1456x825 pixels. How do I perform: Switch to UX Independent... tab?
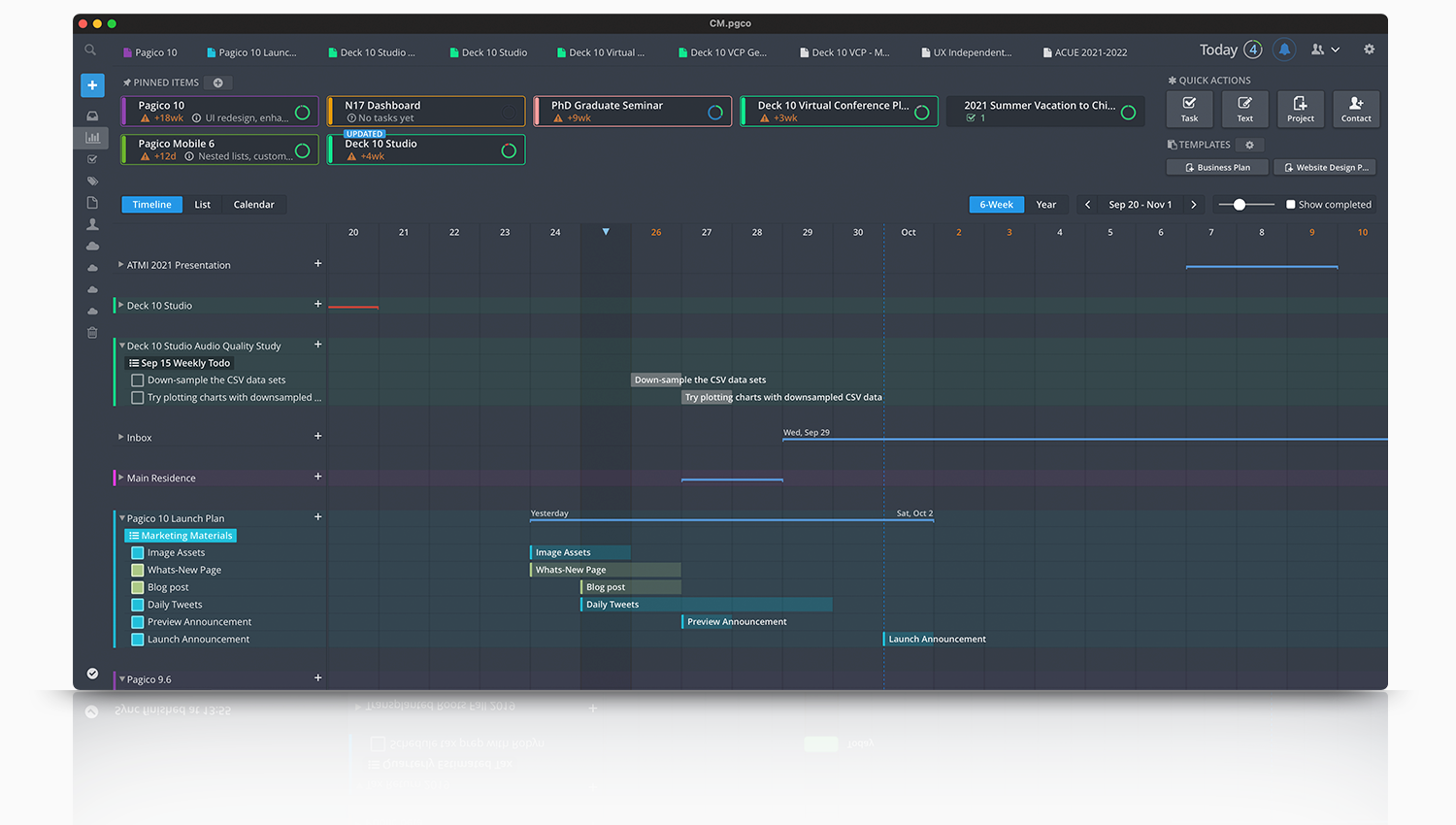click(966, 52)
